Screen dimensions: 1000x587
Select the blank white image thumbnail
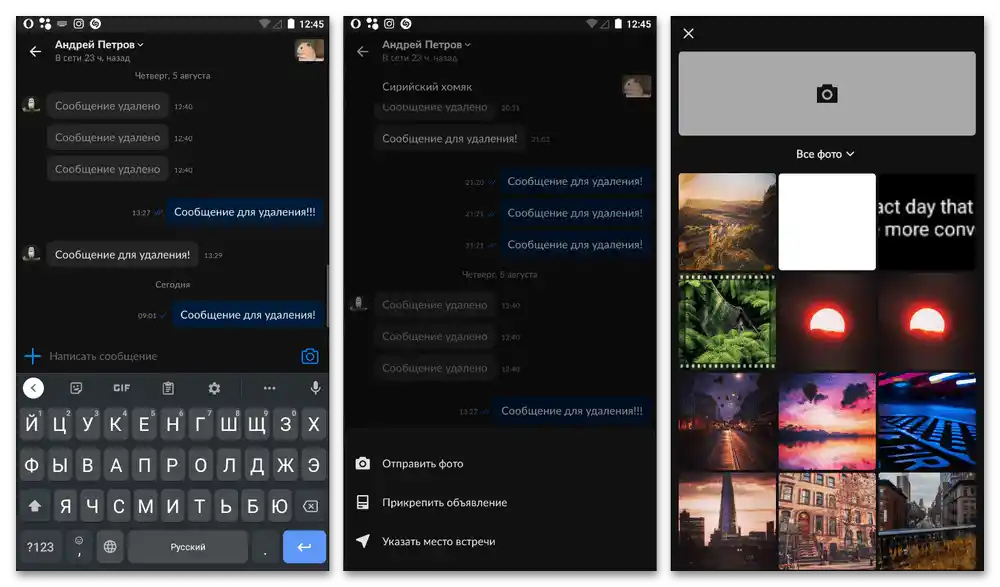[827, 221]
